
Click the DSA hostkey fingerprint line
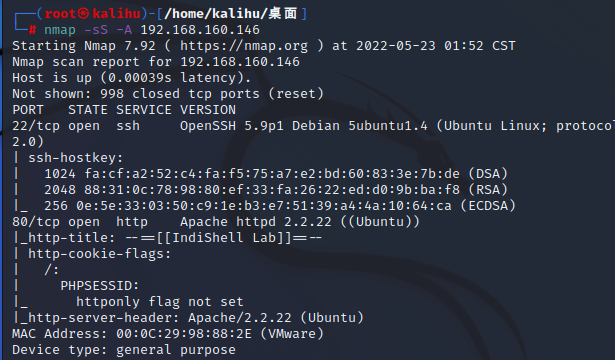[x=276, y=174]
